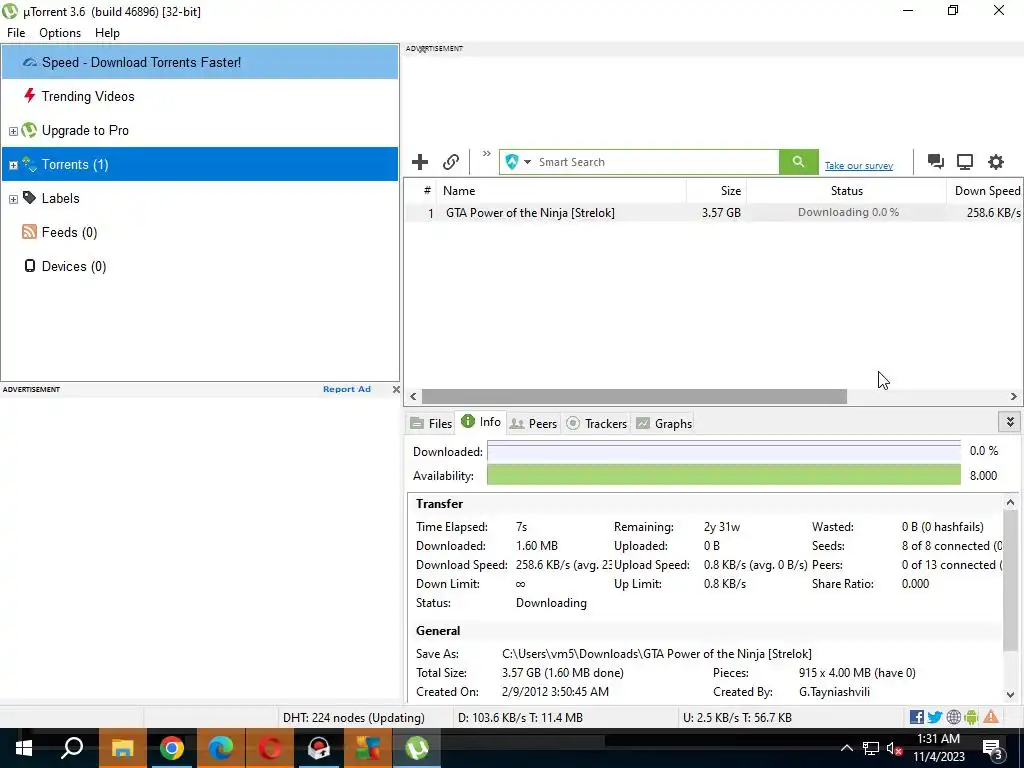This screenshot has height=768, width=1024.
Task: Click the Downloading 0.0 % status progress bar
Action: tap(847, 212)
